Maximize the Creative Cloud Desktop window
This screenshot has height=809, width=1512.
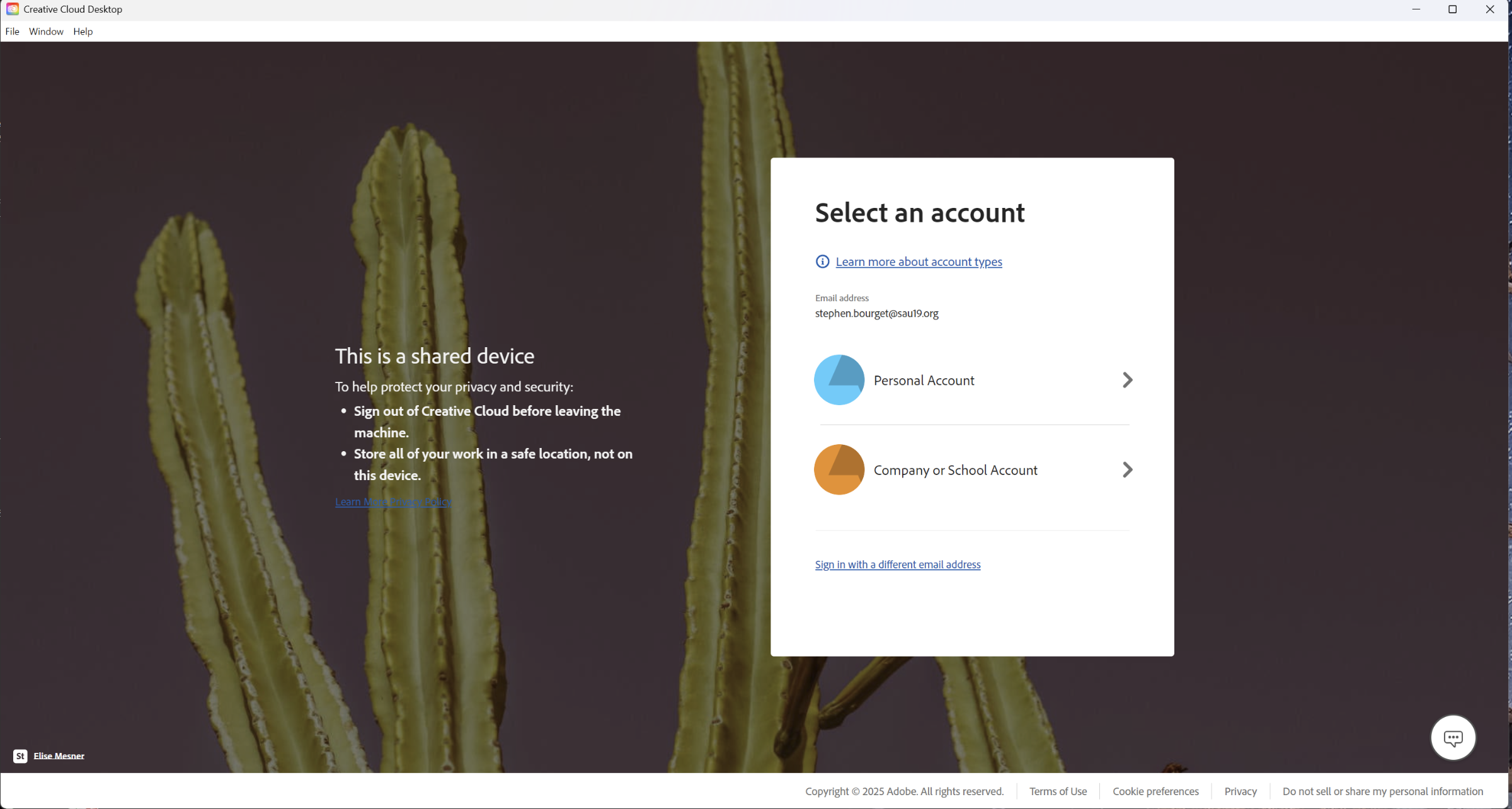[1453, 9]
